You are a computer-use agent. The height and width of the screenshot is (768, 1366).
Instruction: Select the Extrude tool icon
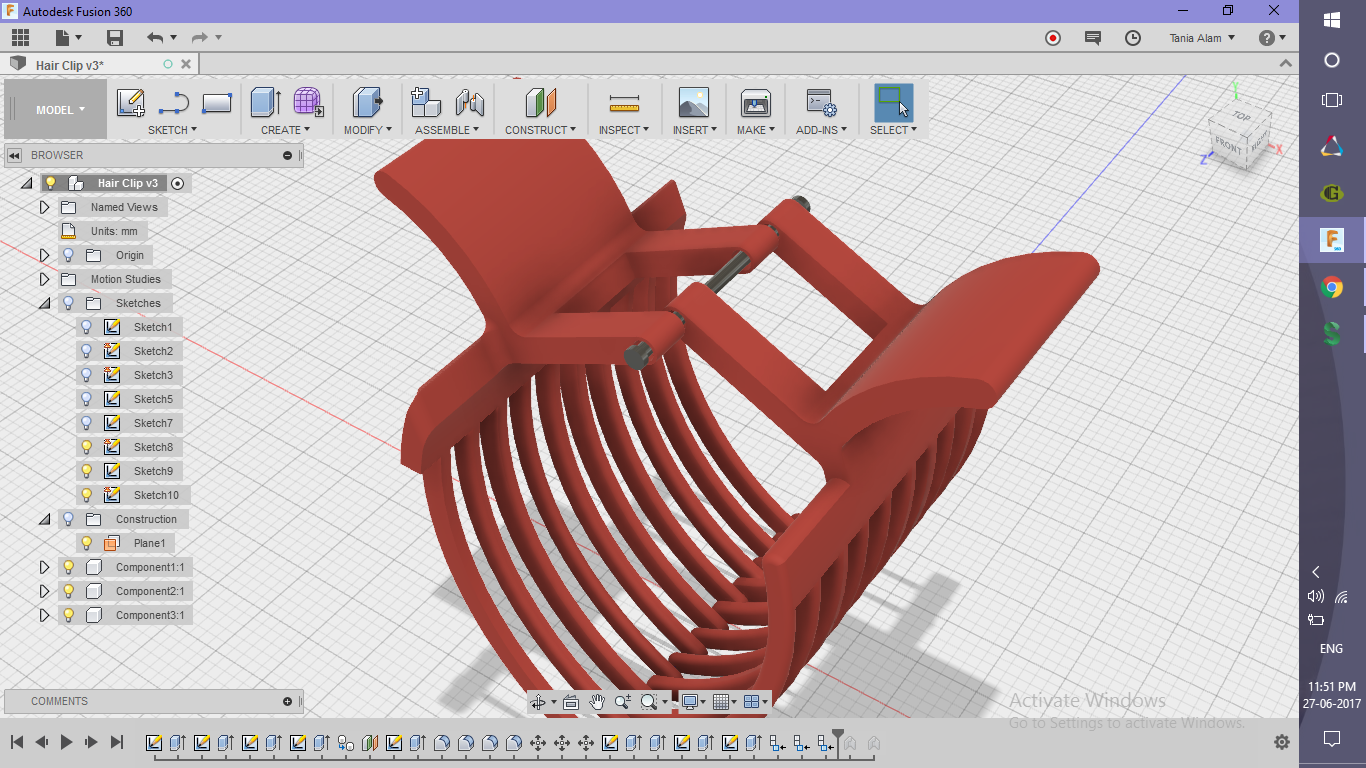pos(265,102)
